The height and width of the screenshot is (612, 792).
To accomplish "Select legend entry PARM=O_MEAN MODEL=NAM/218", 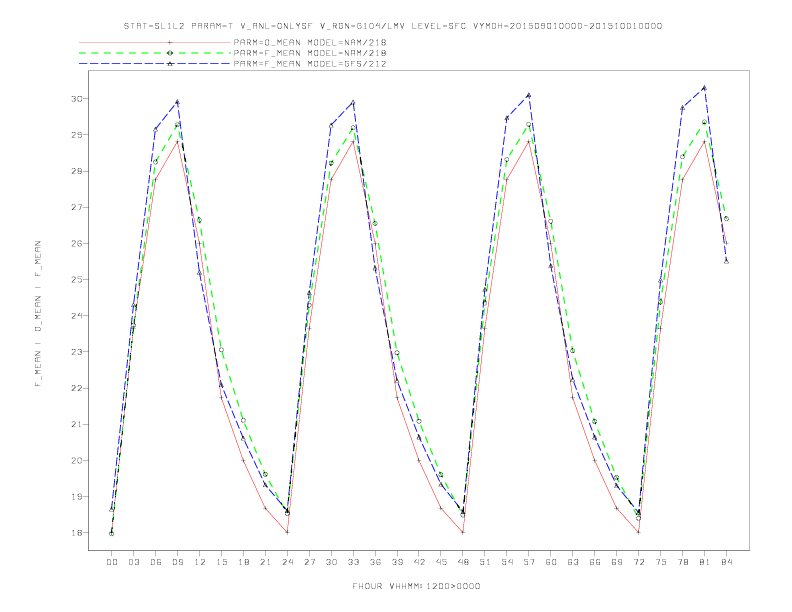I will pos(310,42).
